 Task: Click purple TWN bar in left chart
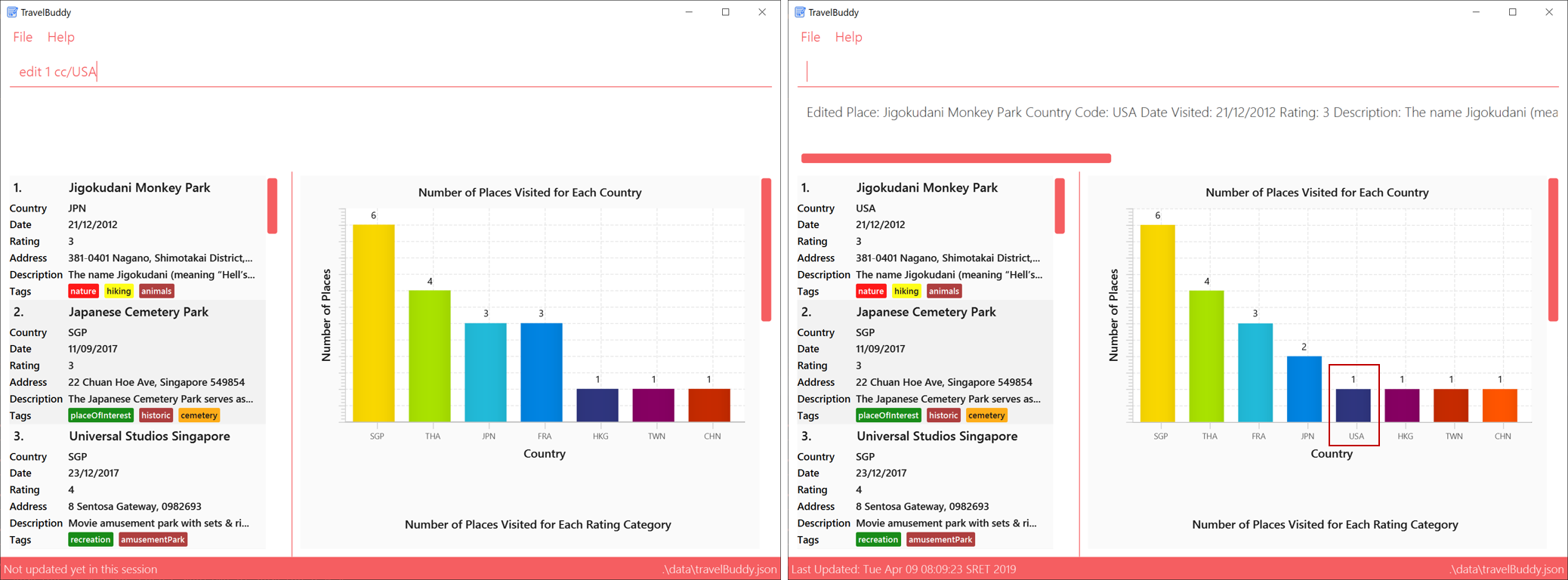coord(653,406)
